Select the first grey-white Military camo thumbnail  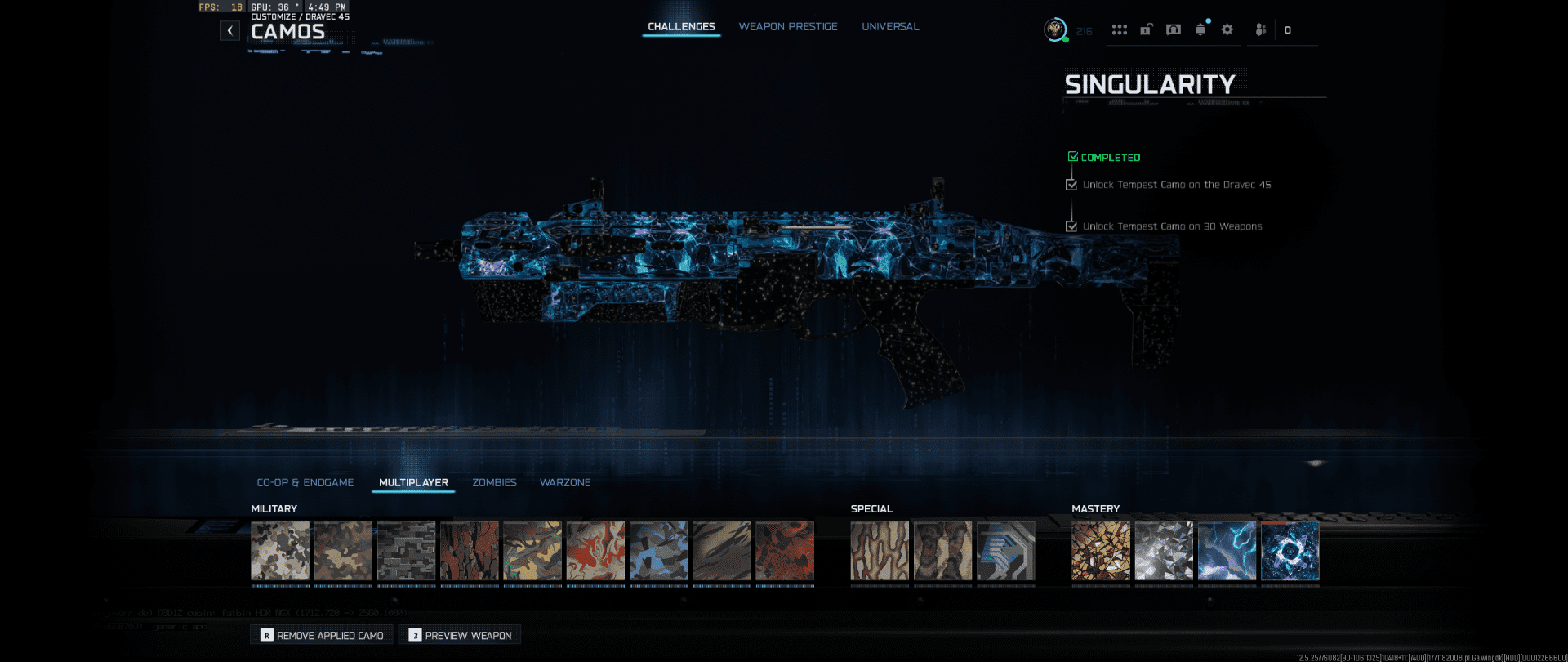280,552
